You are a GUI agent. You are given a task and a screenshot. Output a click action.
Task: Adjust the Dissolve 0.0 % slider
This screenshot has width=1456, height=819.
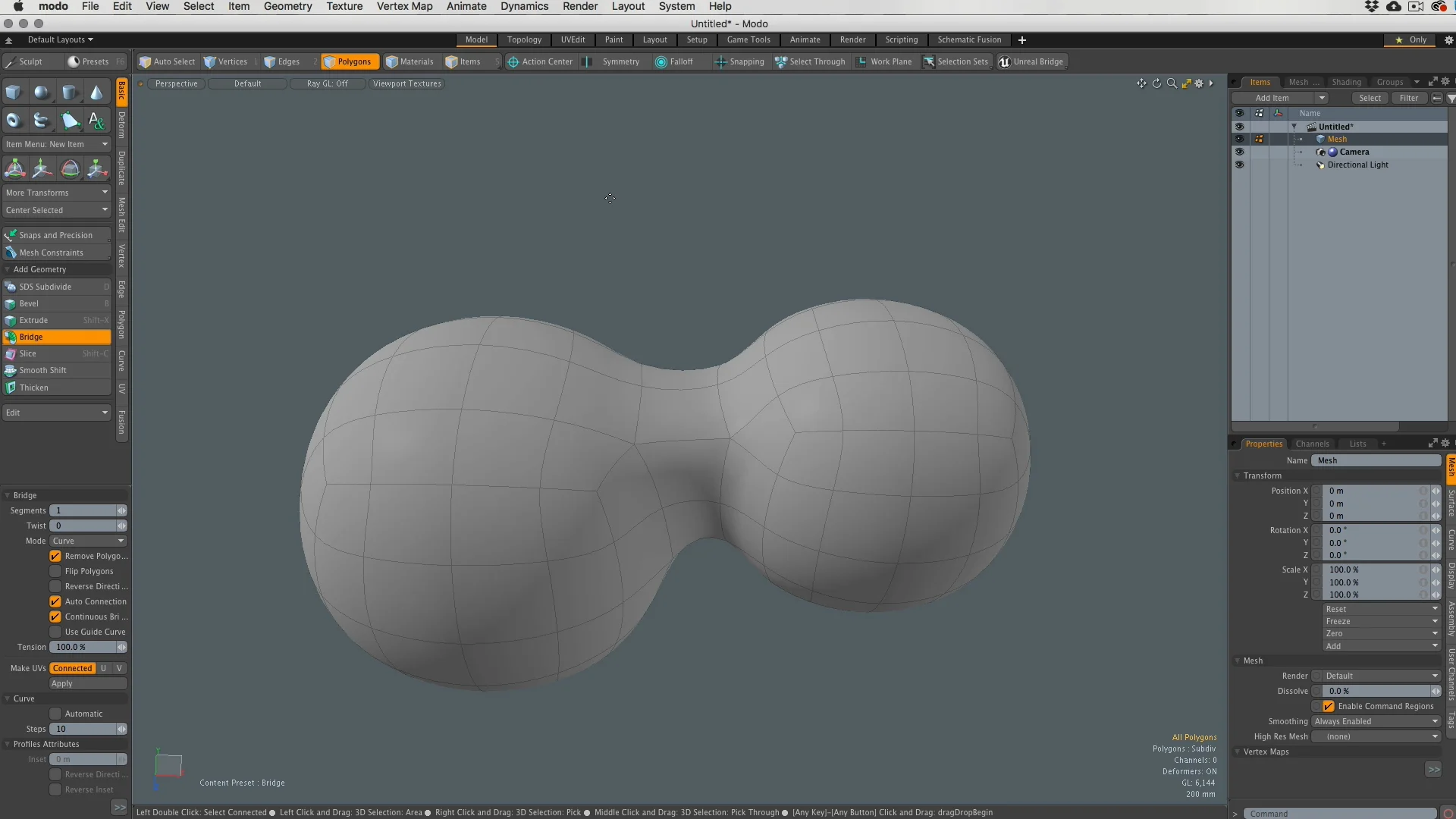pos(1381,692)
